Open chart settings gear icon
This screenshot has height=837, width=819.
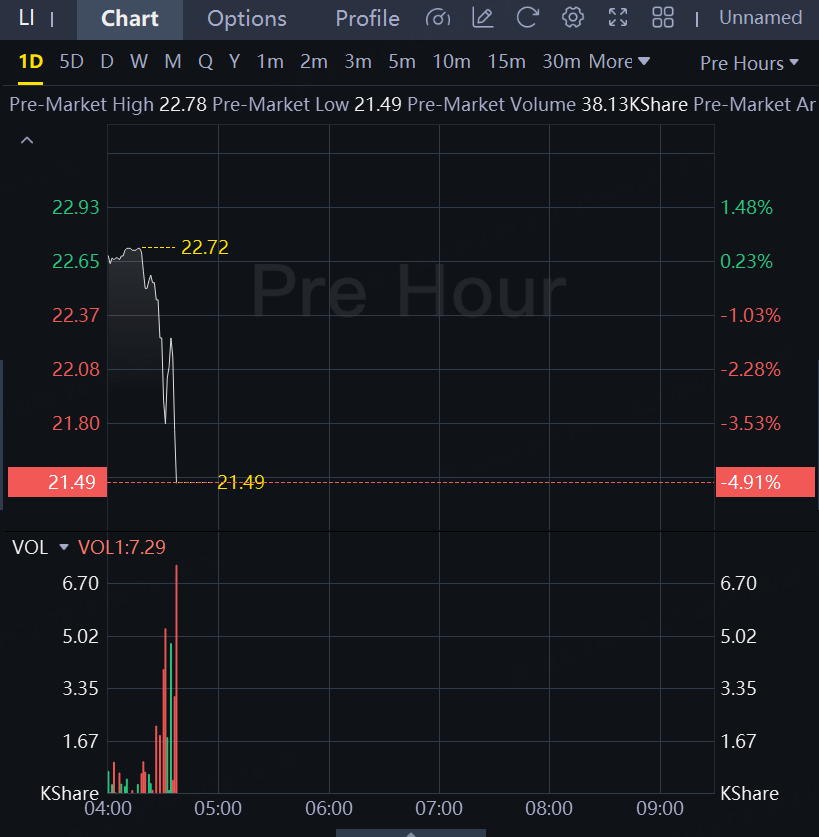573,18
